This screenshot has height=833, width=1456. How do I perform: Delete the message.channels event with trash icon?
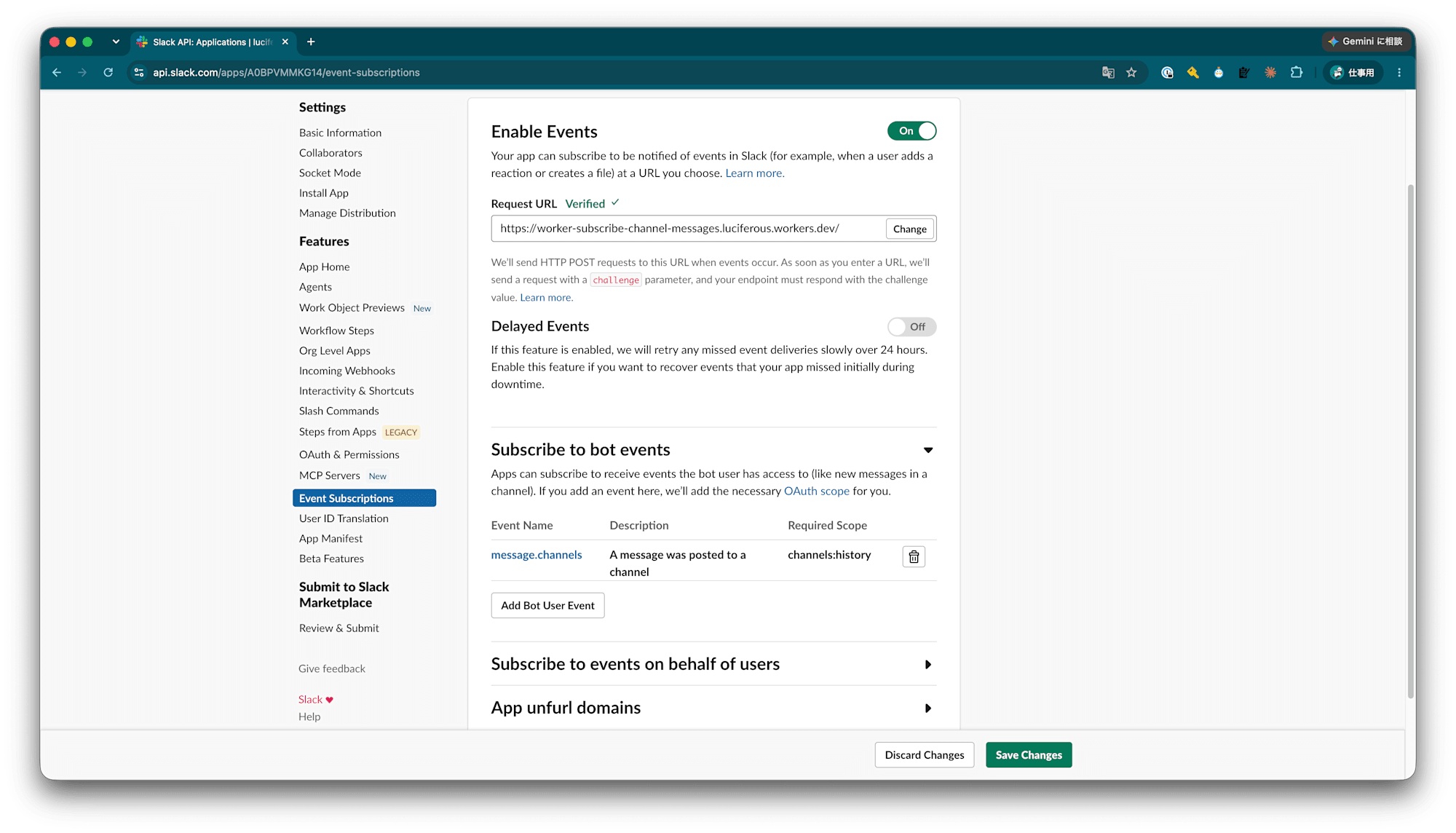click(x=914, y=557)
